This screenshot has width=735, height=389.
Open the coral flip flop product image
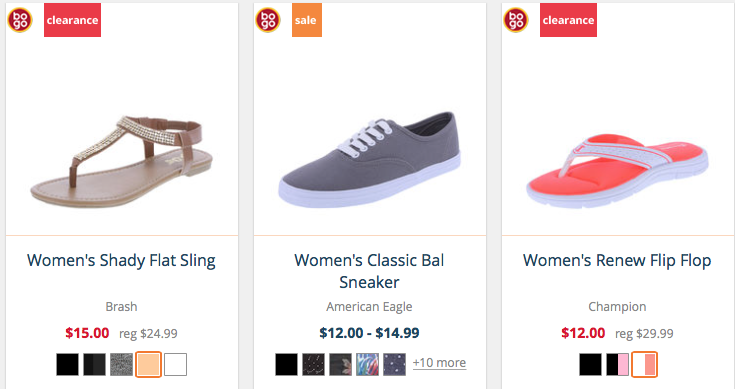click(x=617, y=170)
